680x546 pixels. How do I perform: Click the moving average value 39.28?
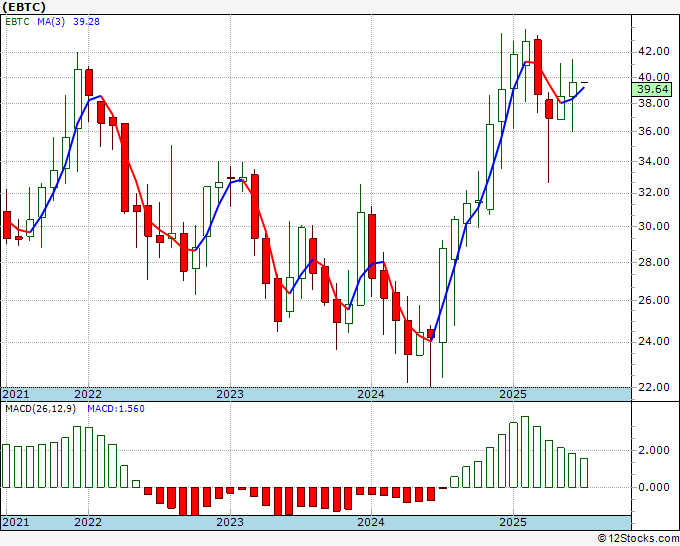pos(86,21)
